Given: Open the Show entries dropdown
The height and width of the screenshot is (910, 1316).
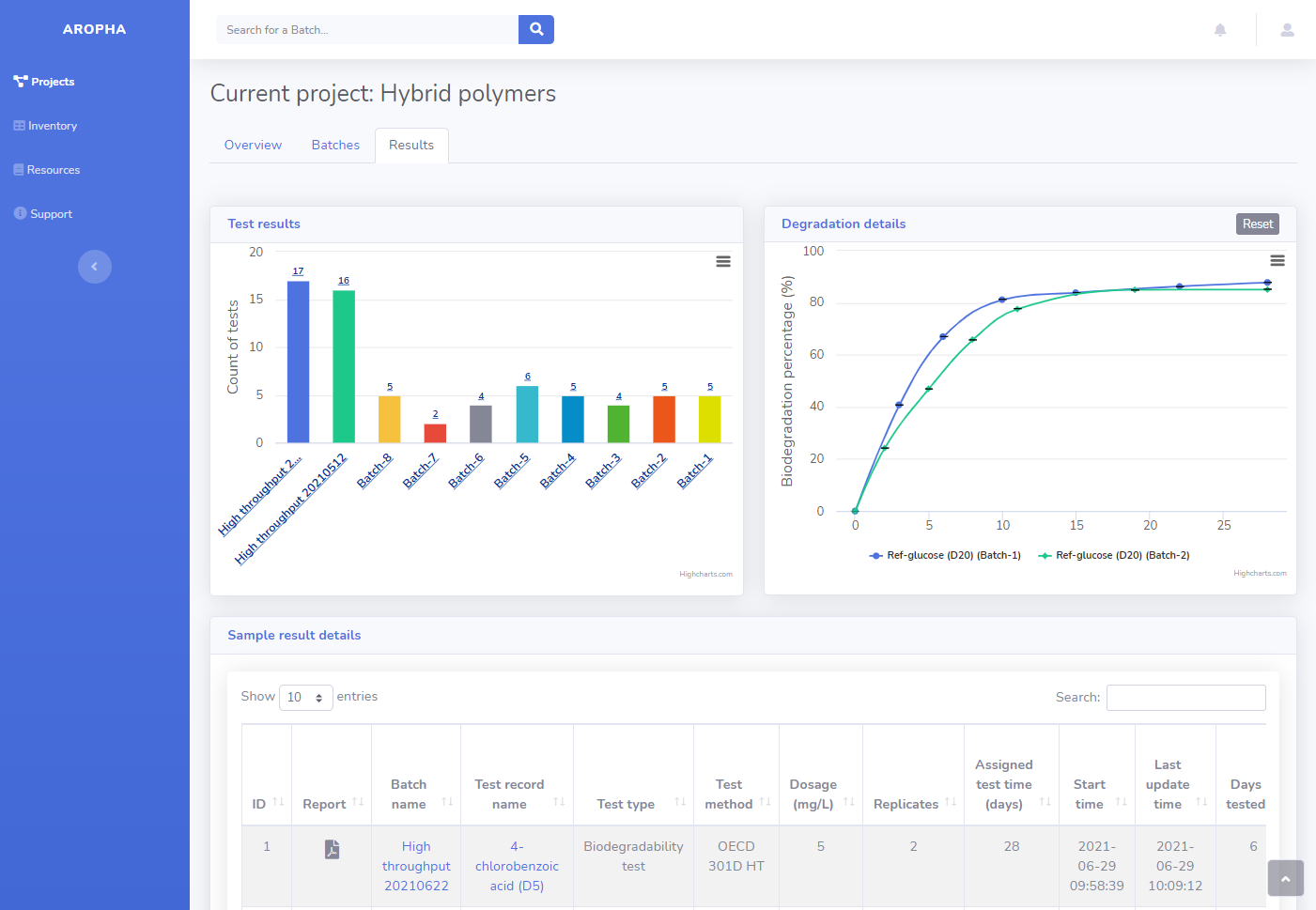Looking at the screenshot, I should click(305, 697).
